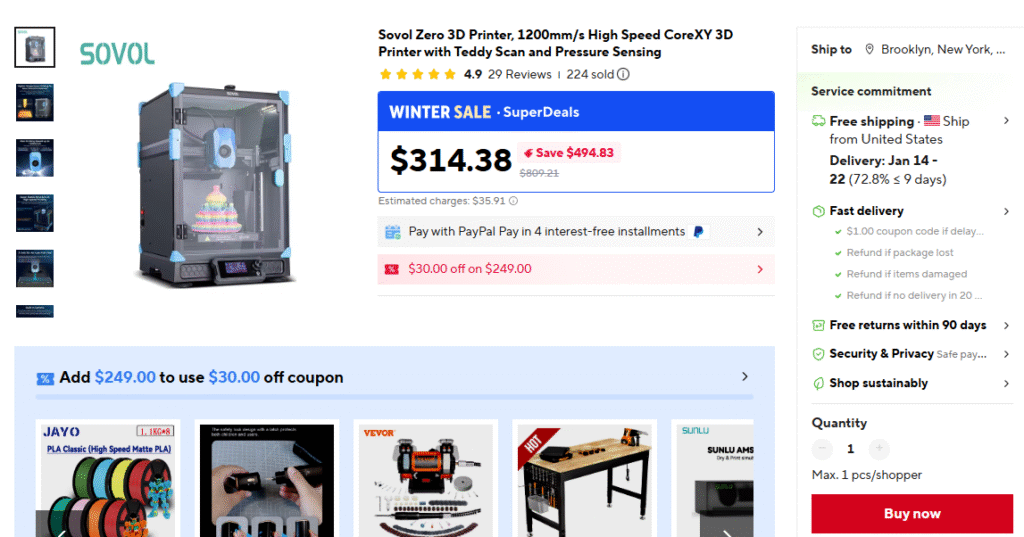Click the red coupon icon beside $30.00 off

point(392,269)
